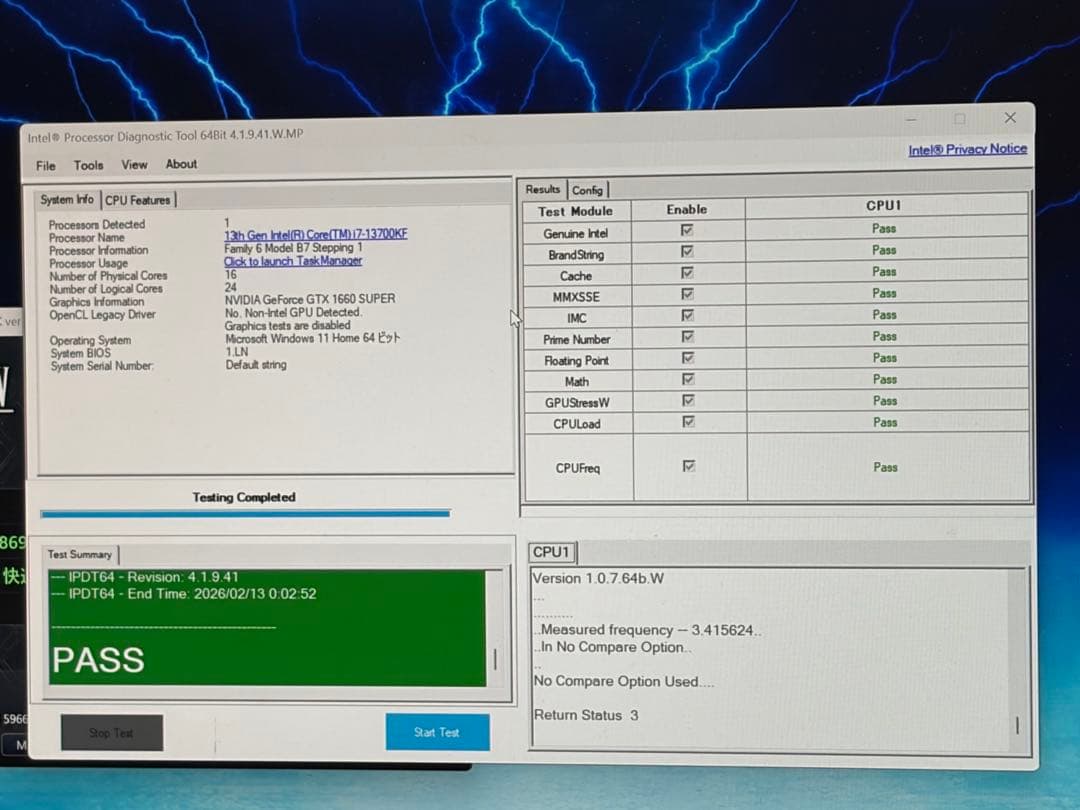
Task: Disable the Genuine Intel test checkbox
Action: 687,230
